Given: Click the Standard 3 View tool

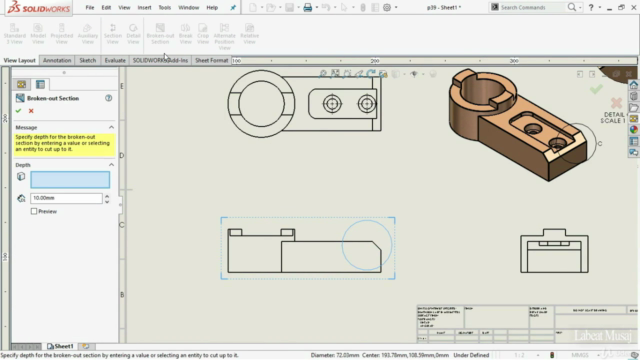Looking at the screenshot, I should (14, 34).
